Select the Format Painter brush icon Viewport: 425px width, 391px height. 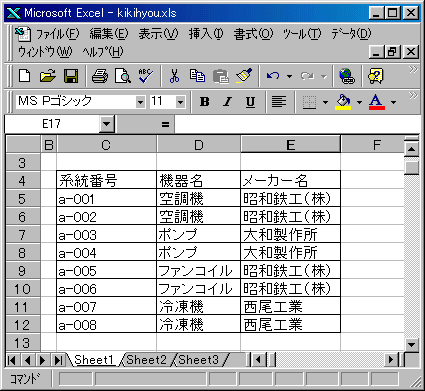tap(244, 76)
